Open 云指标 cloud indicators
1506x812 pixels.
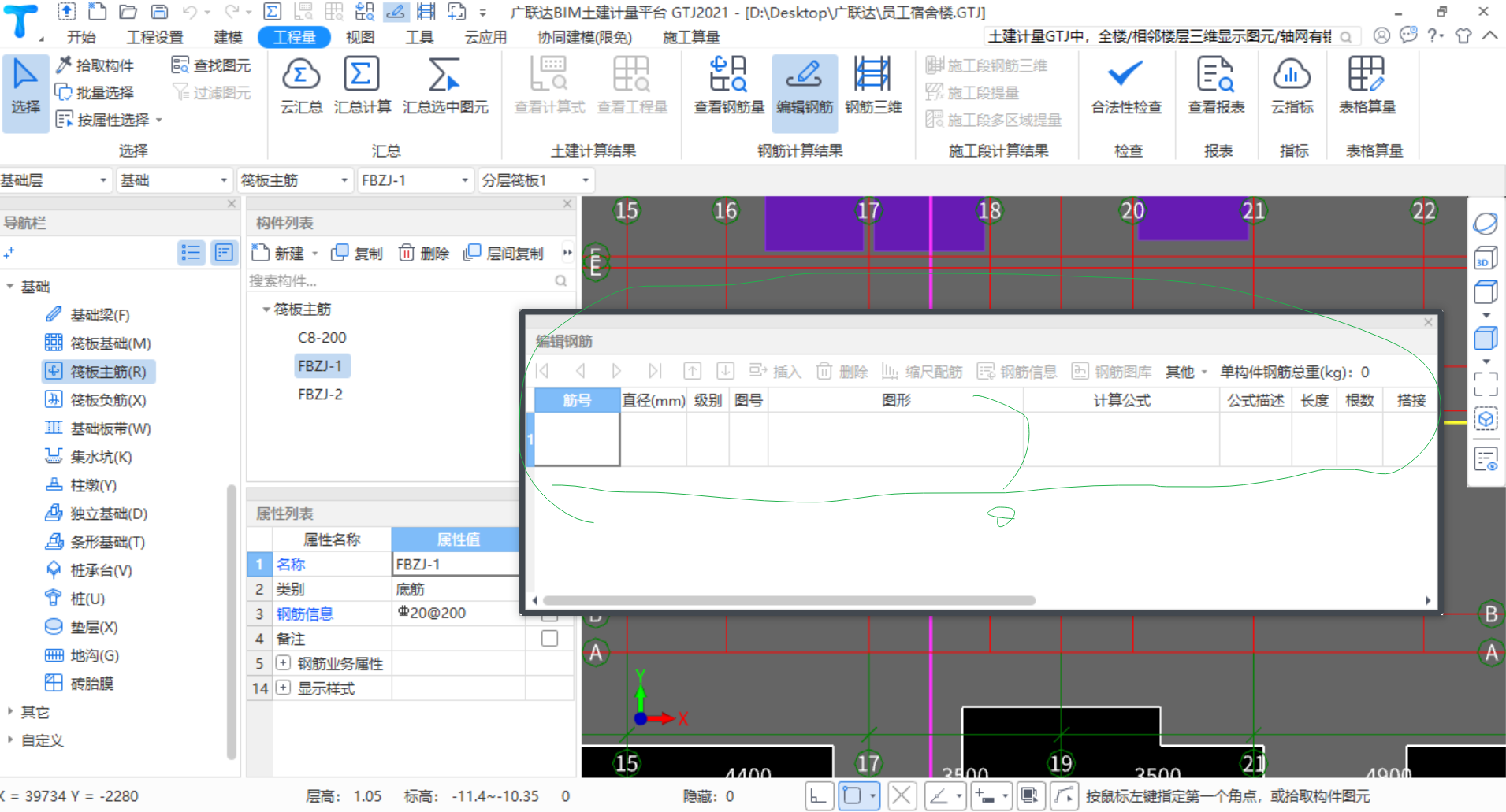[x=1292, y=85]
